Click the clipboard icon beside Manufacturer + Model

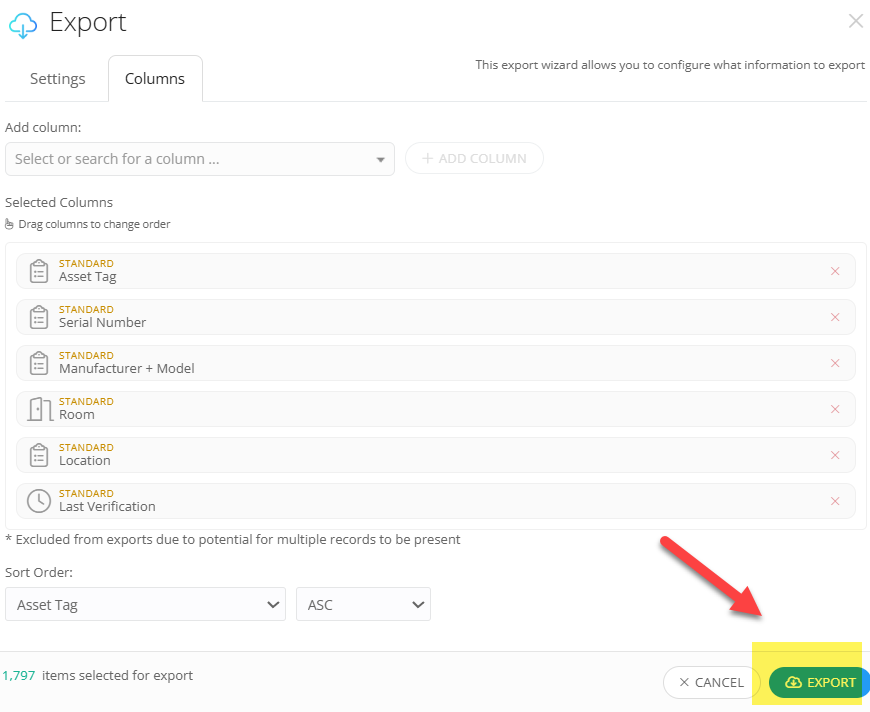pos(38,362)
